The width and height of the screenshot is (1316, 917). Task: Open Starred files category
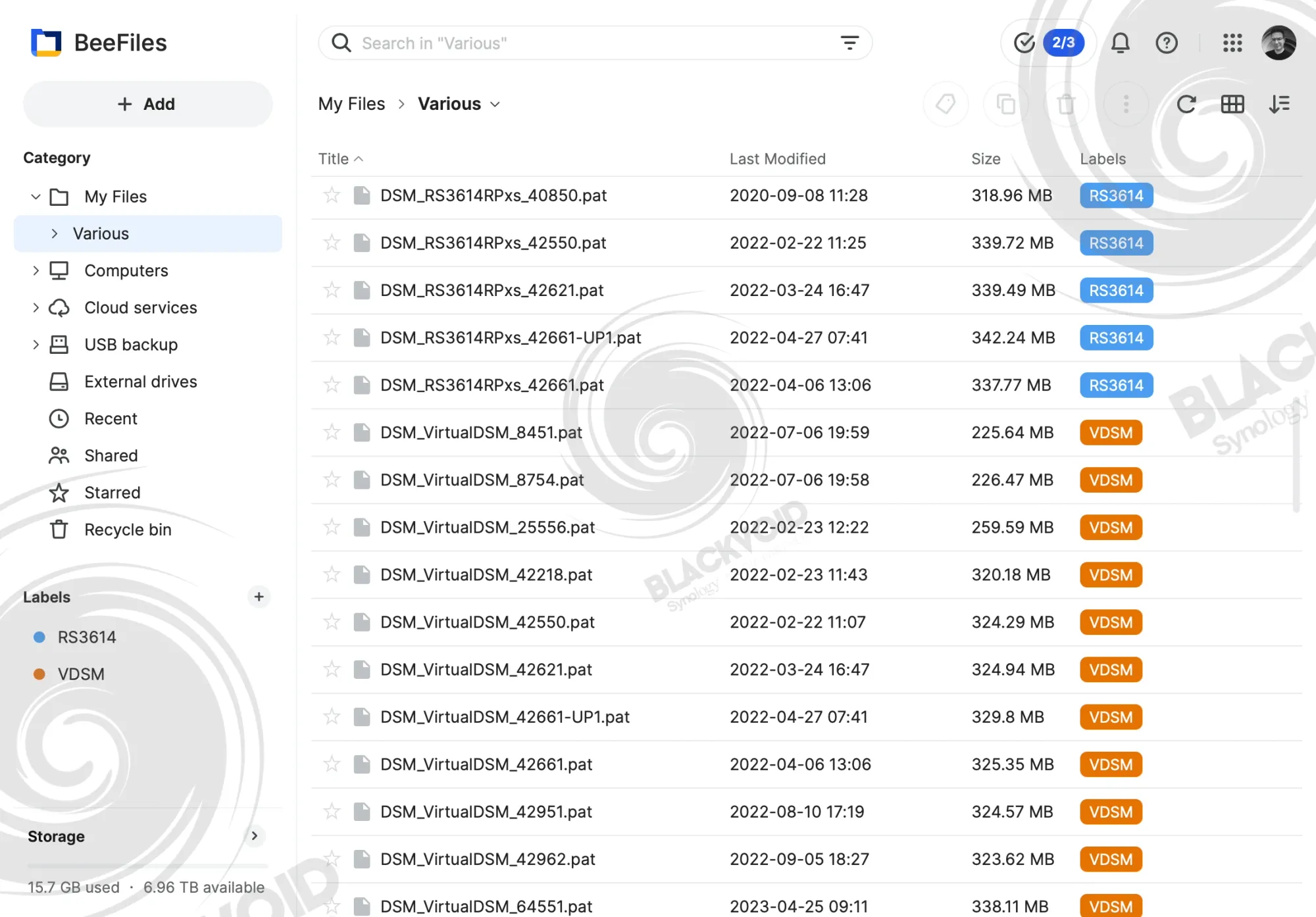pyautogui.click(x=112, y=493)
